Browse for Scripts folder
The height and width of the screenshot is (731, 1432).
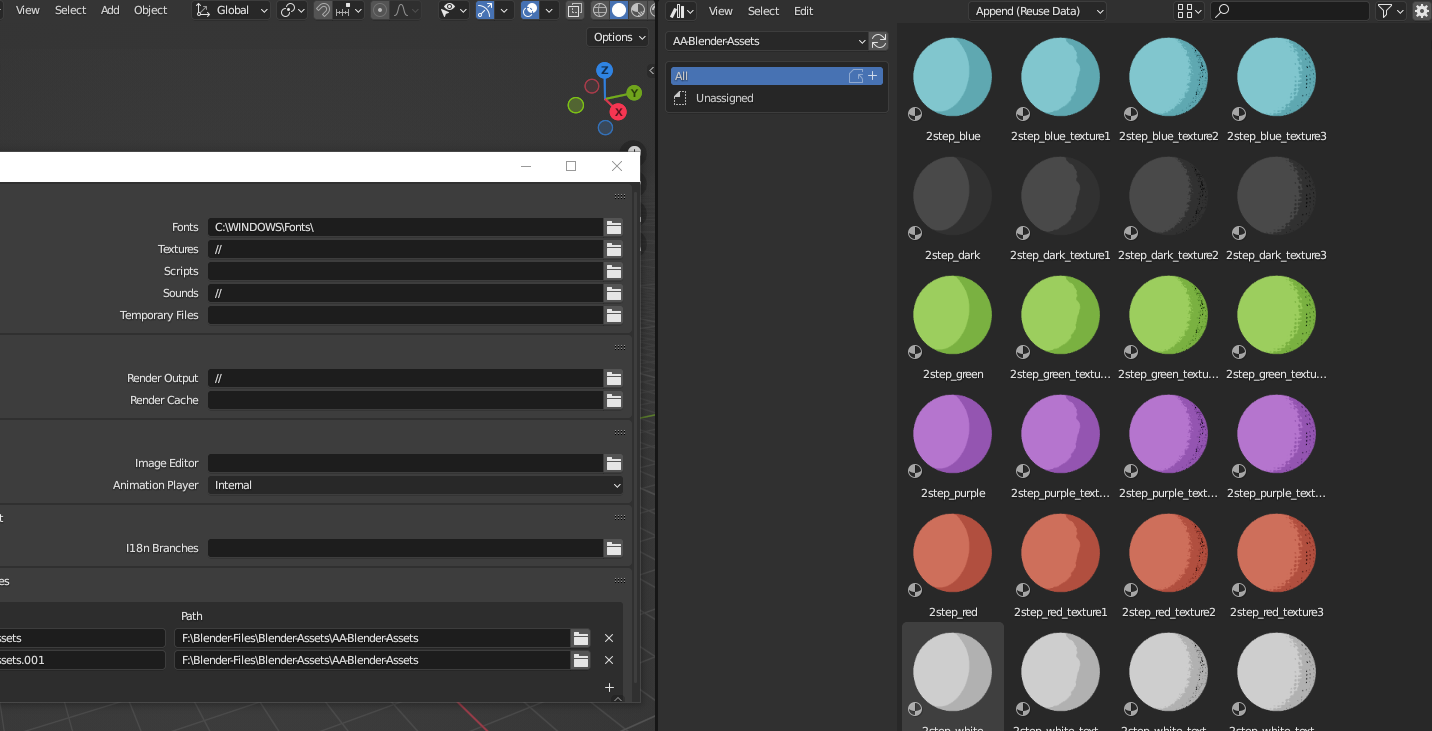614,271
